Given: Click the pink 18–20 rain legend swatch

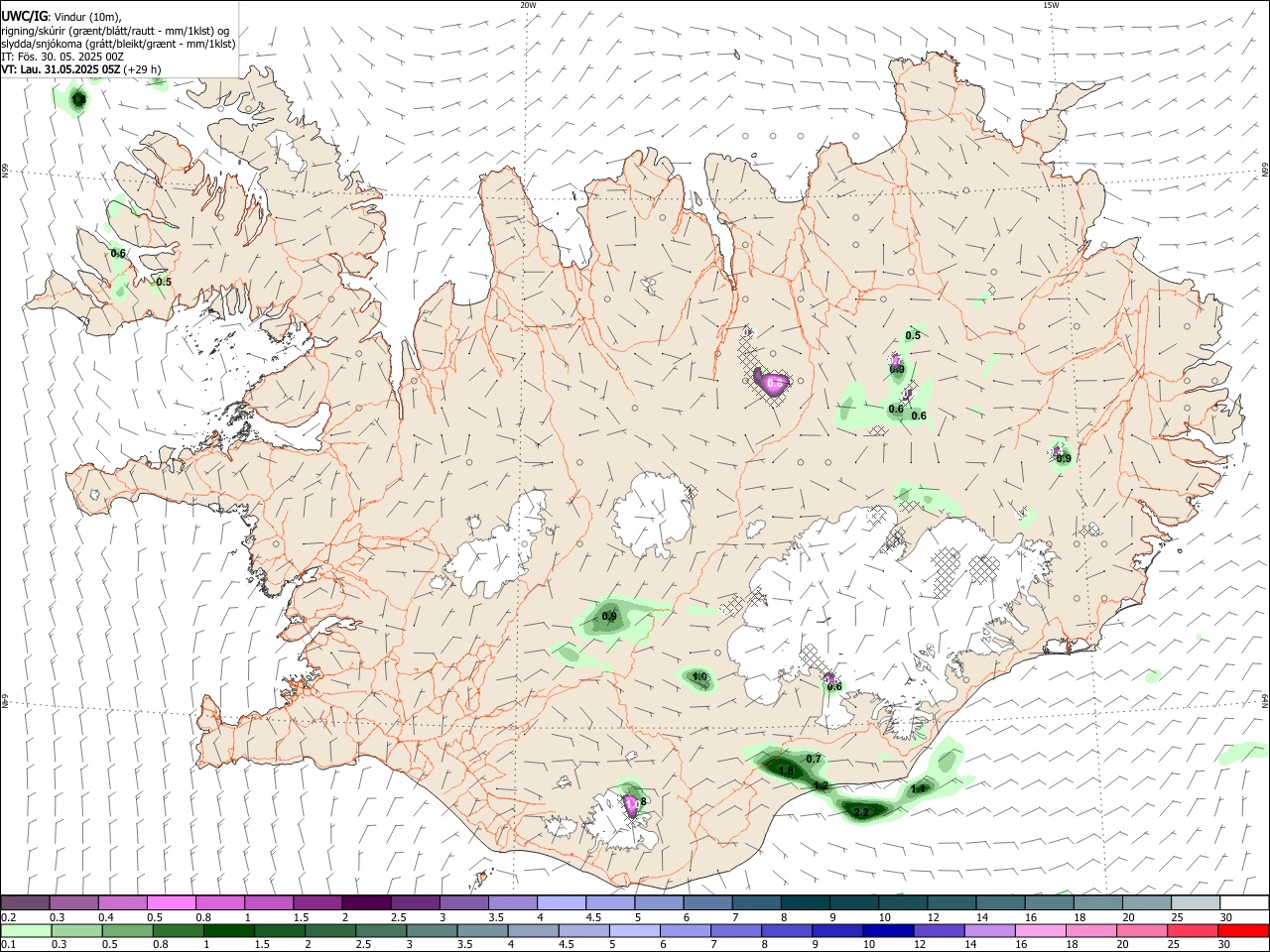Looking at the screenshot, I should click(x=1090, y=930).
